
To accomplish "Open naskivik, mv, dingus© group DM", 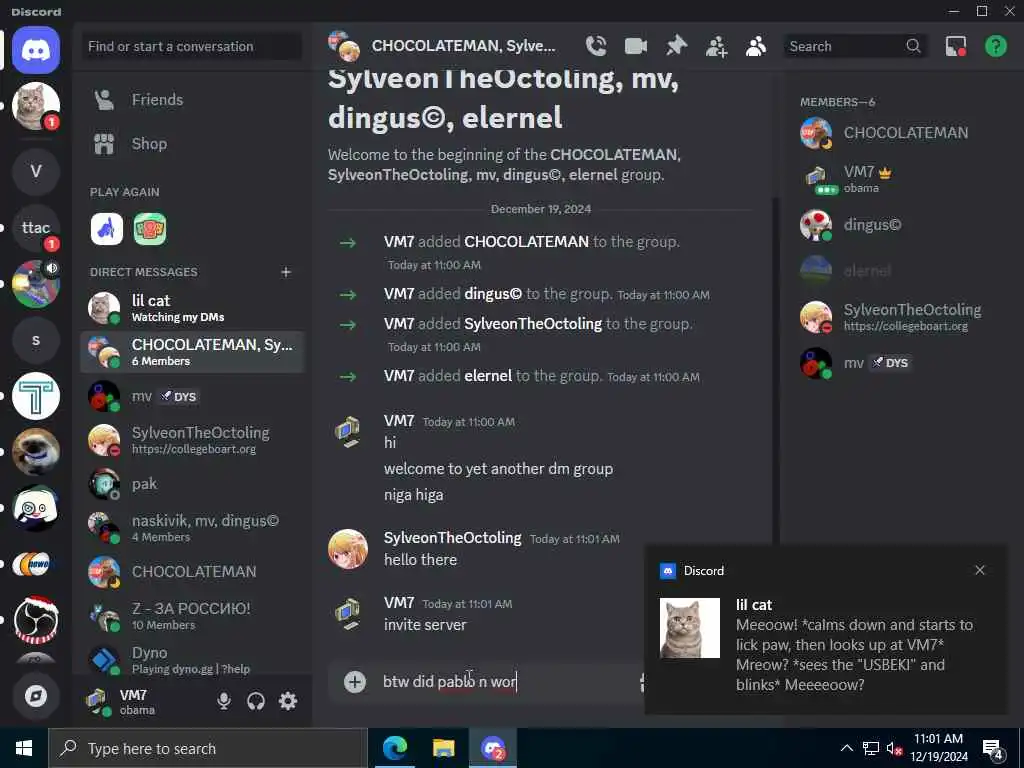I will pyautogui.click(x=192, y=528).
